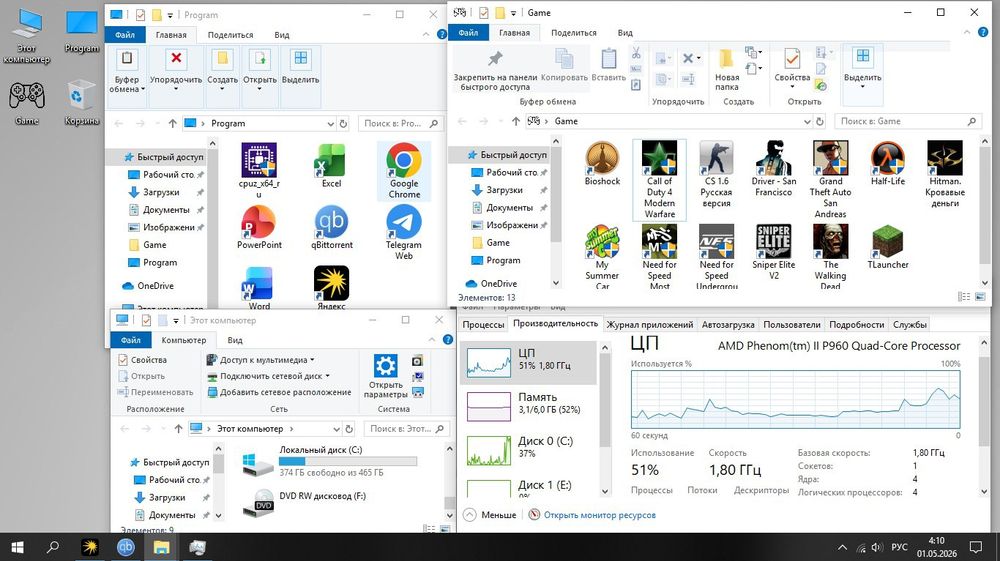Click Свойства in Этот компьютер ribbon
1000x561 pixels.
click(x=142, y=360)
